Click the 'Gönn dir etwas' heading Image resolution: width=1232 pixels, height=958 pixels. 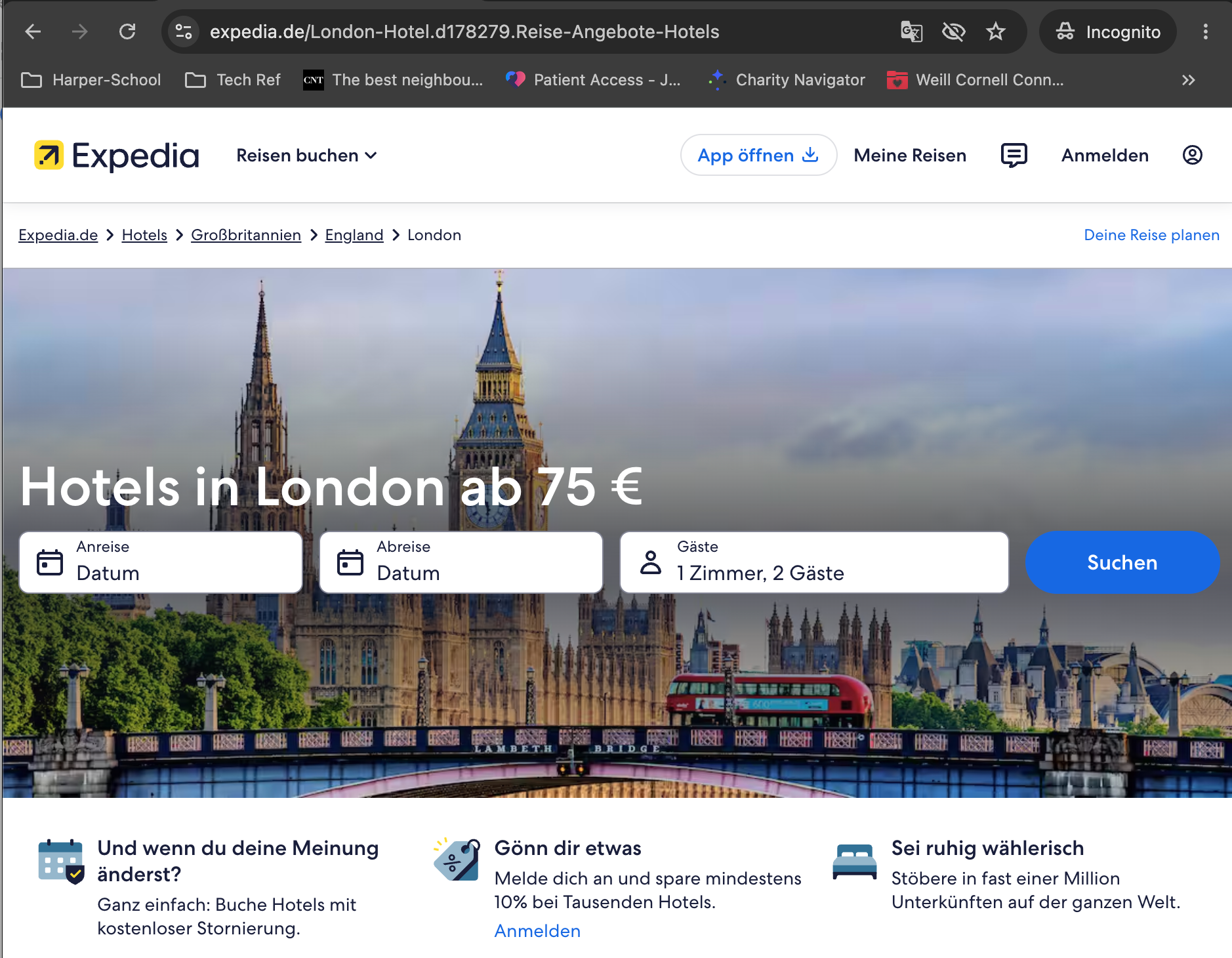[568, 848]
